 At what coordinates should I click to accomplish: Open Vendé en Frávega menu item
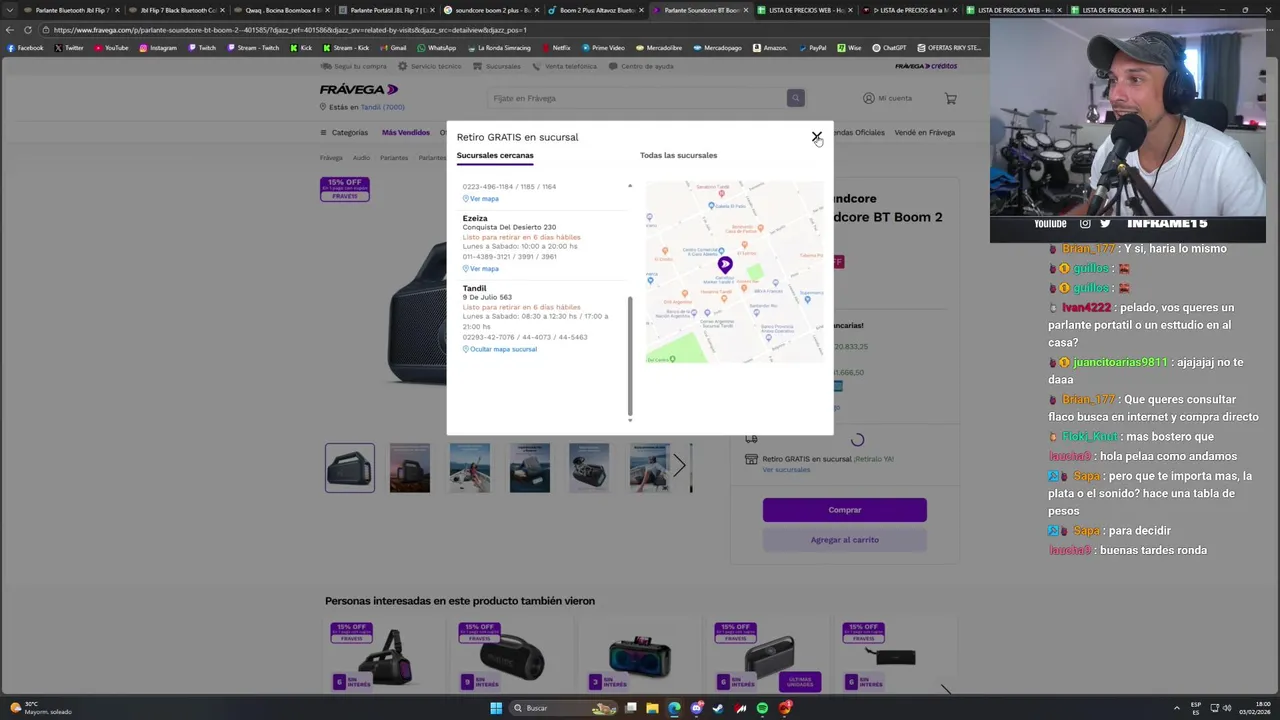924,132
